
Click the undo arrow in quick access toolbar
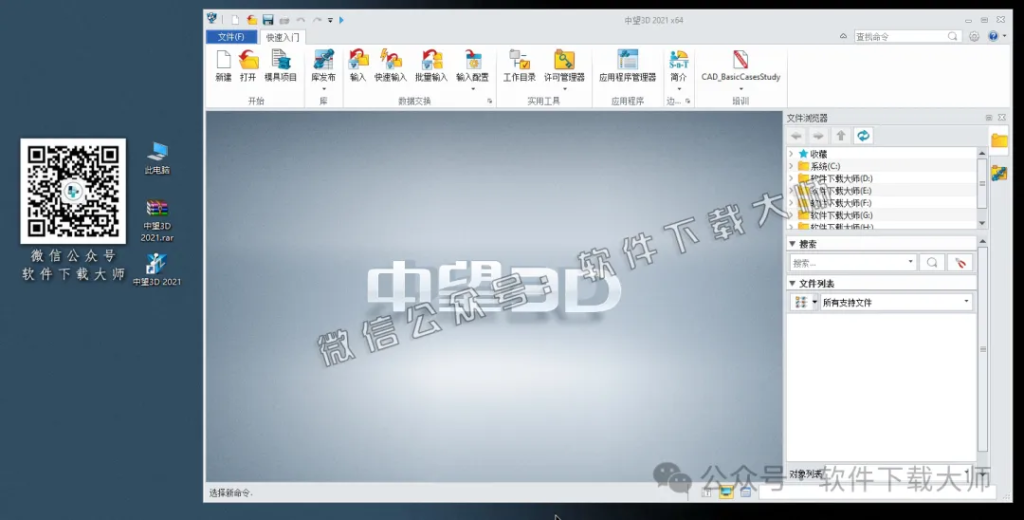coord(300,20)
